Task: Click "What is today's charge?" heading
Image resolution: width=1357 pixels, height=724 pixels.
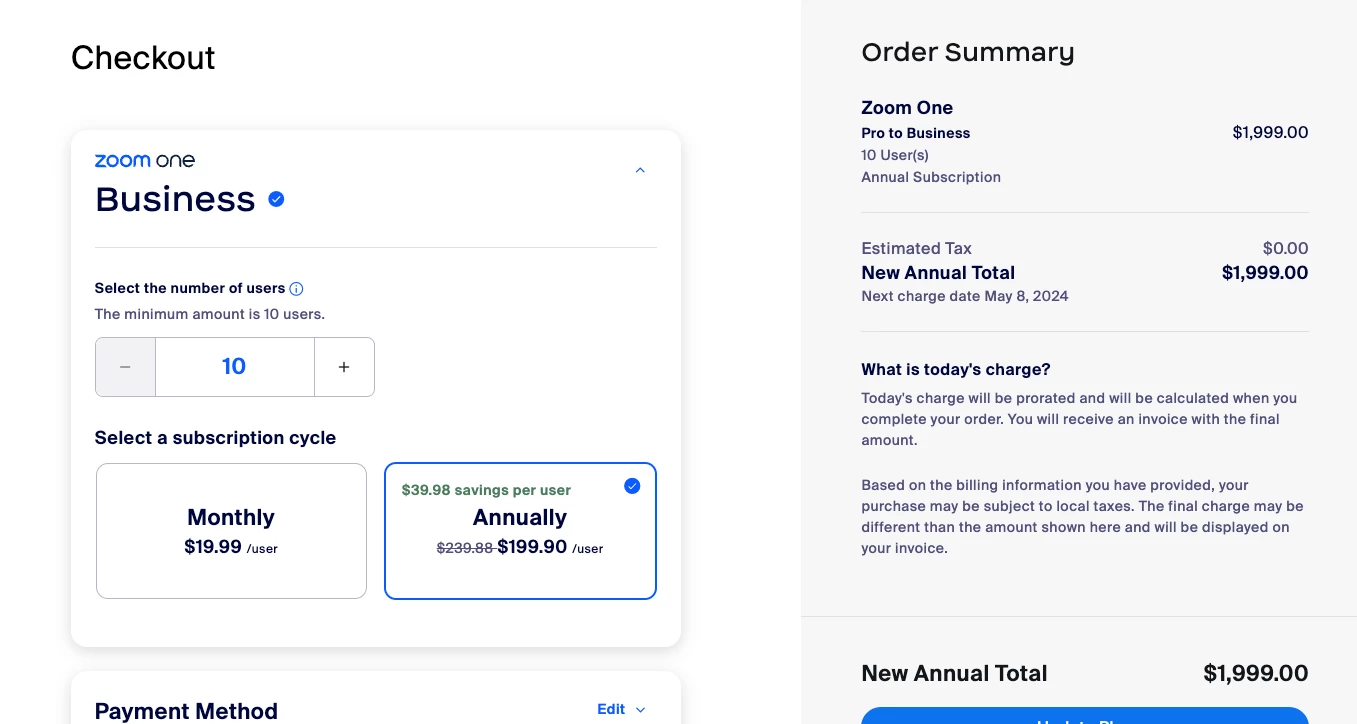Action: pyautogui.click(x=956, y=370)
